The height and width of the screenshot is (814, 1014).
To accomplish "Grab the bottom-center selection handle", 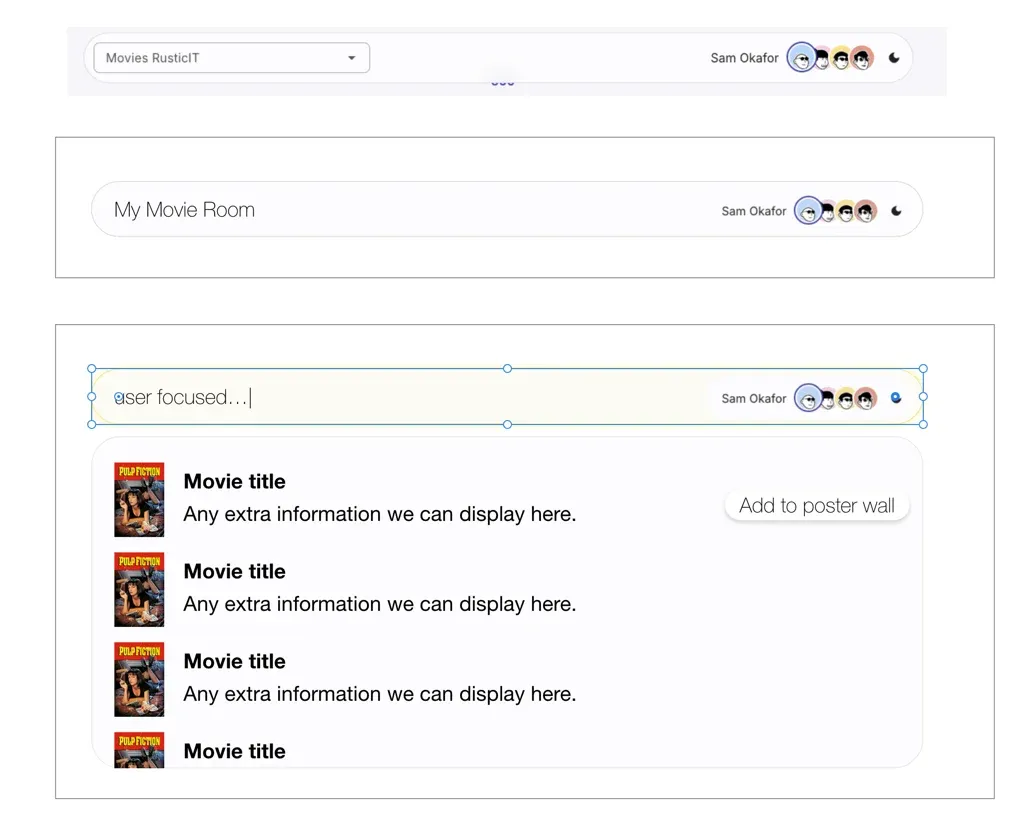I will [x=508, y=424].
